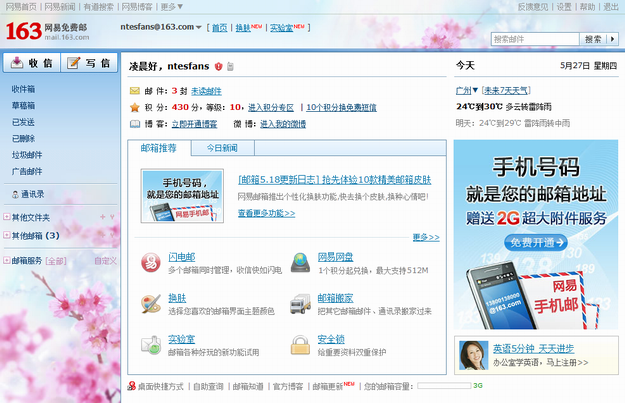This screenshot has width=625, height=403.
Task: Click the 全部 link beside 邮箱服务
Action: (x=56, y=261)
